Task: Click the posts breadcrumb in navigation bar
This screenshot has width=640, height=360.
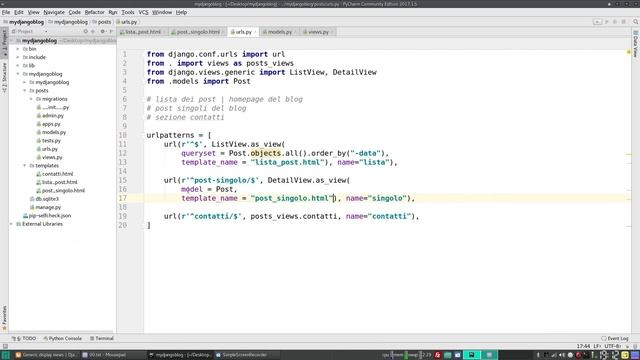Action: pos(101,22)
